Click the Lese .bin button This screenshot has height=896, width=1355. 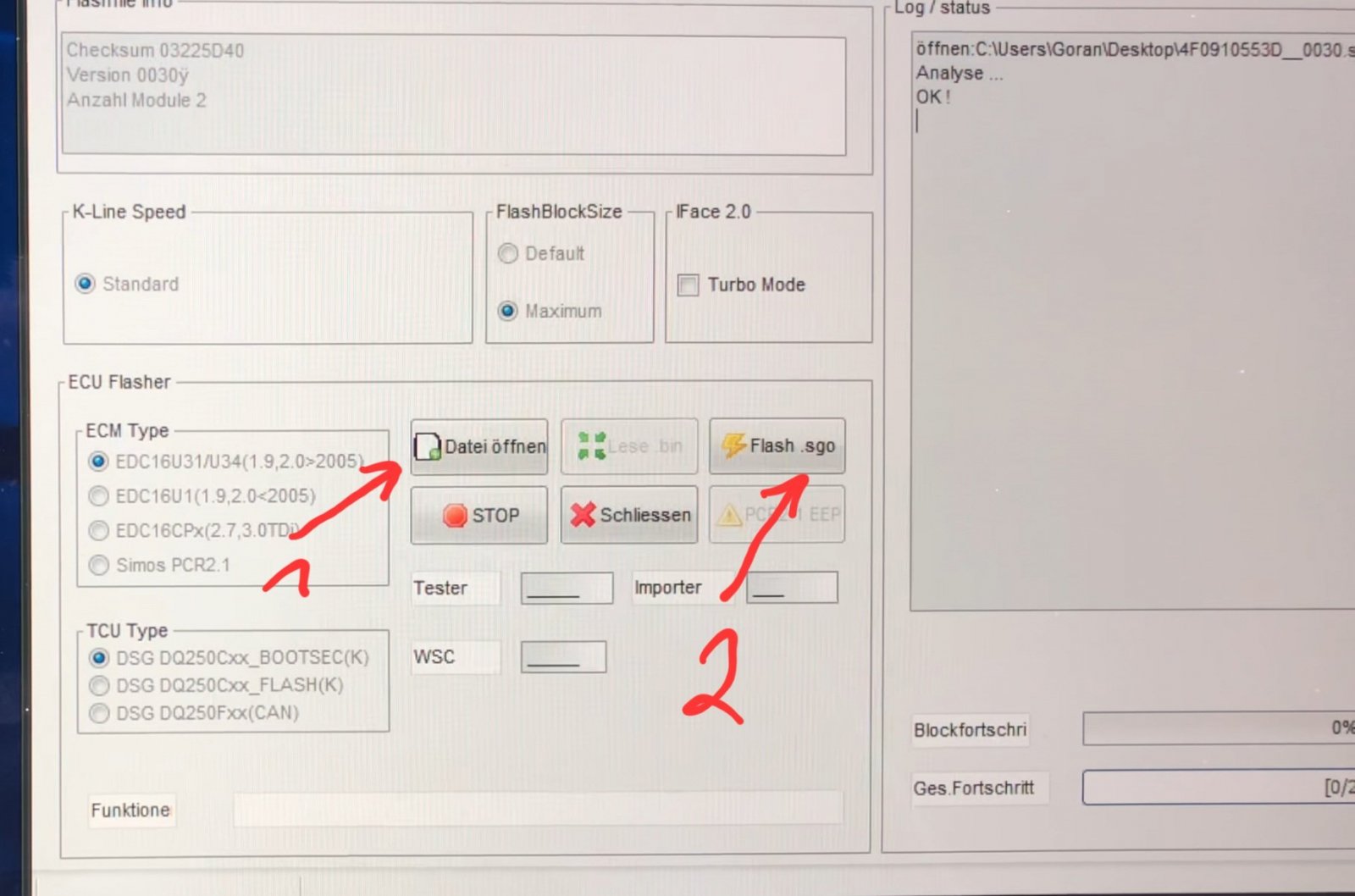(x=629, y=446)
